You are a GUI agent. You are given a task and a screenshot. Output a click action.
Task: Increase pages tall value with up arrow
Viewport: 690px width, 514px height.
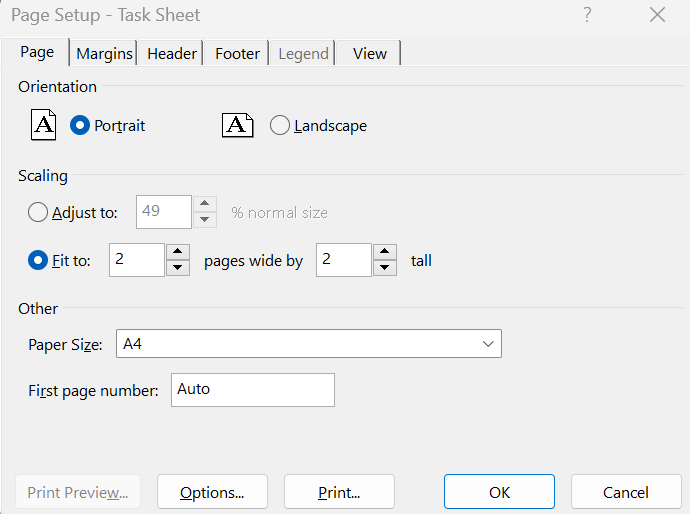[384, 252]
